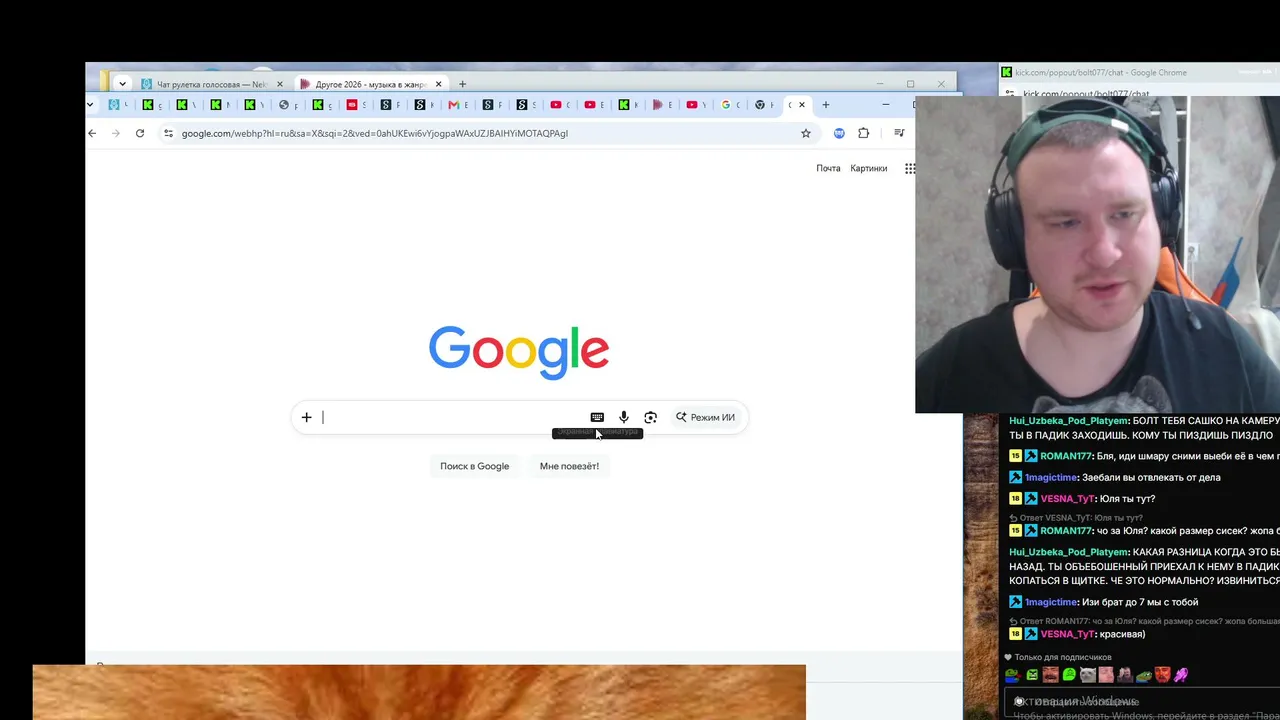The image size is (1280, 720).
Task: Reload the Google page
Action: point(140,133)
